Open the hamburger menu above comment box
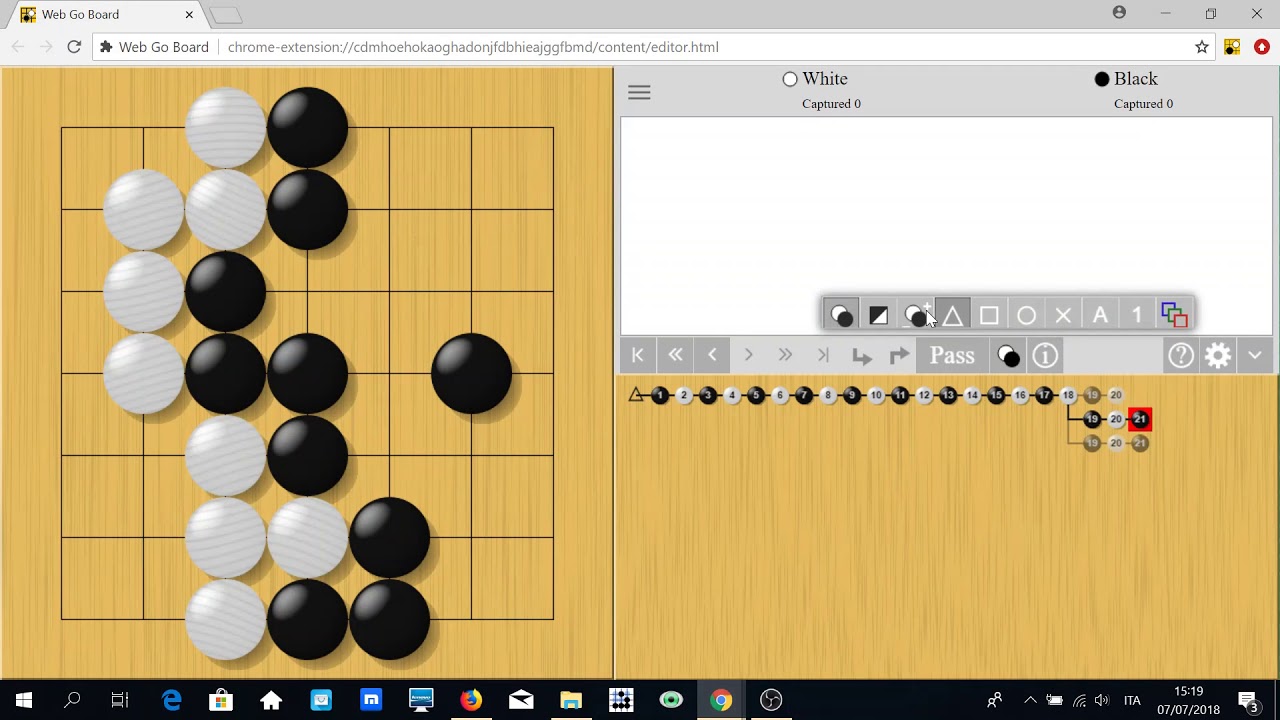This screenshot has height=720, width=1280. 639,92
